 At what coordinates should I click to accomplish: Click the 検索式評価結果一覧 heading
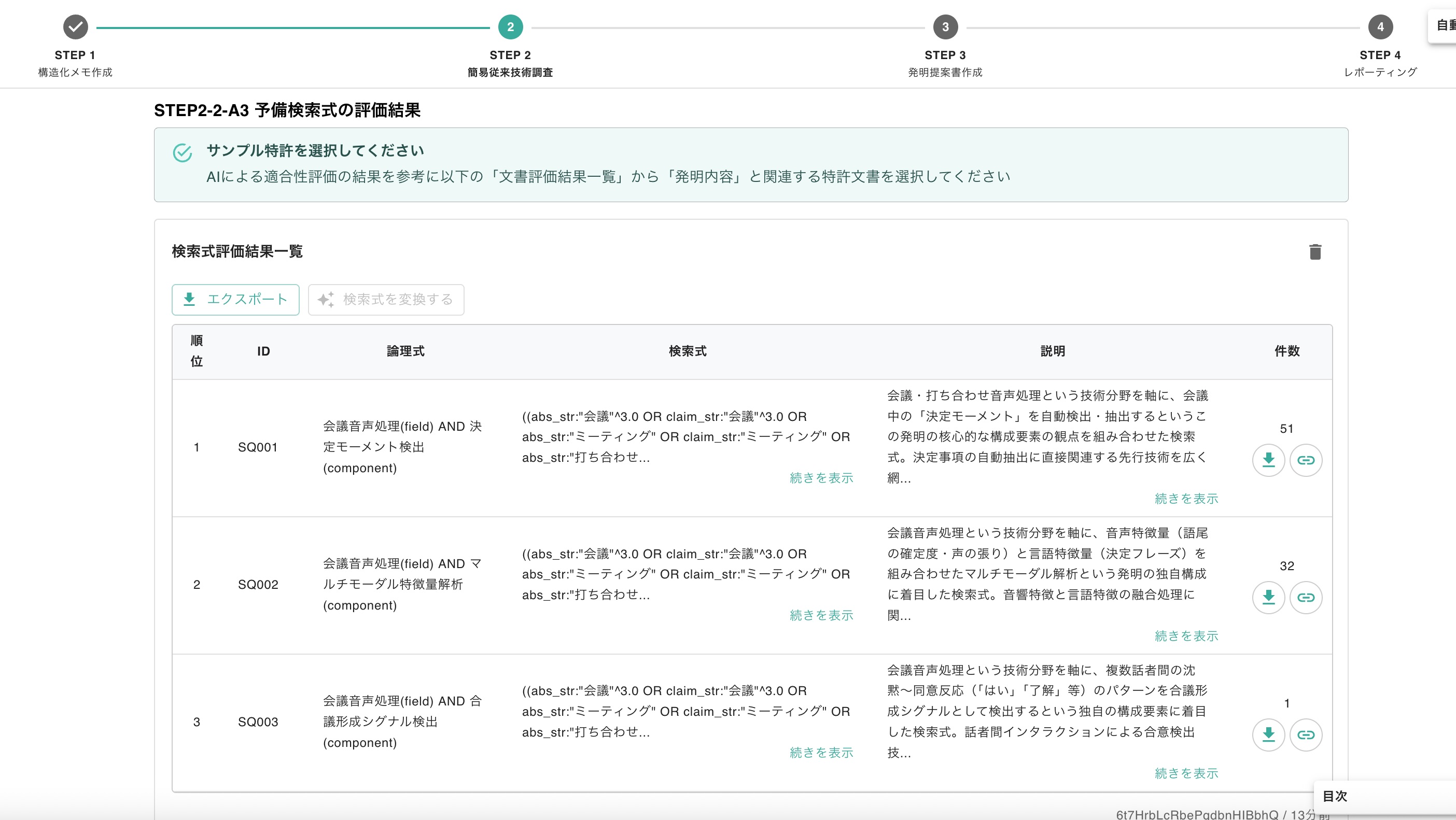(x=237, y=251)
